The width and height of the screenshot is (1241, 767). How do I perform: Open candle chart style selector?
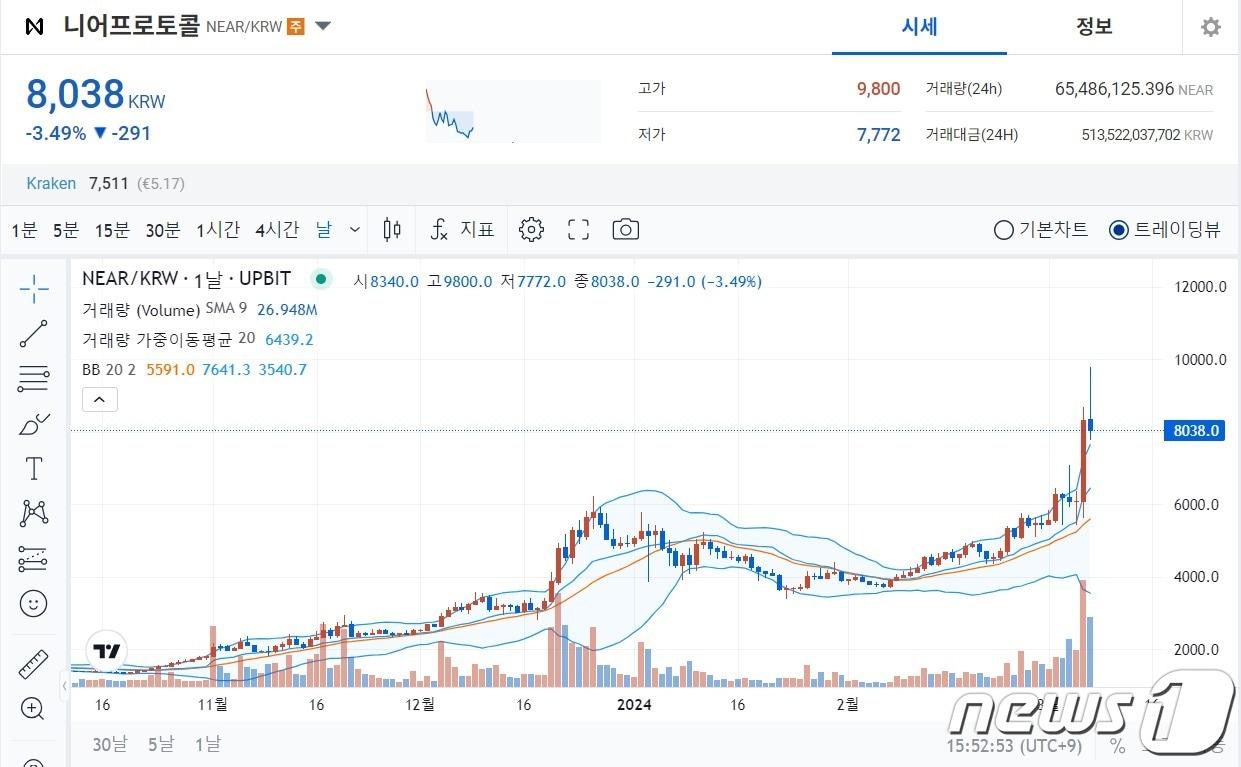[x=391, y=229]
